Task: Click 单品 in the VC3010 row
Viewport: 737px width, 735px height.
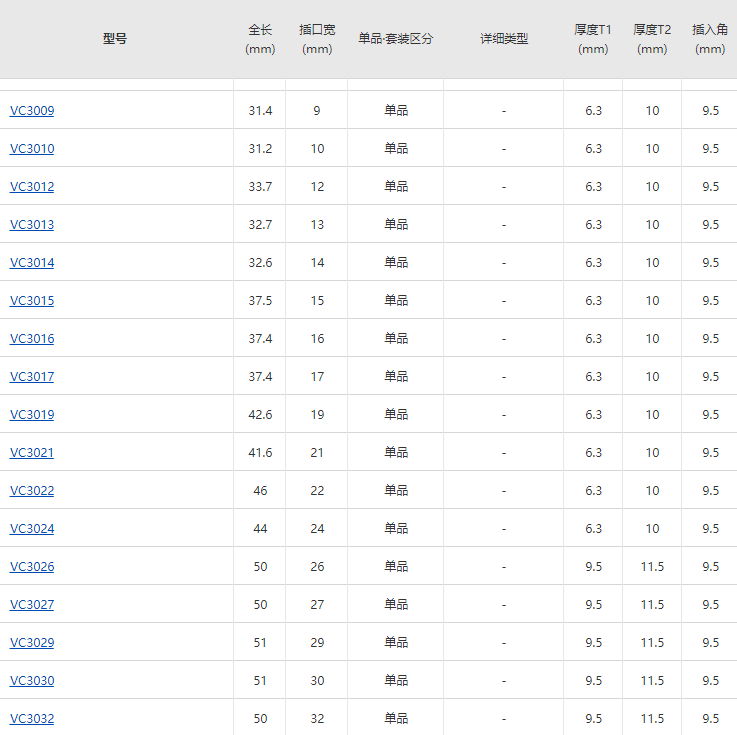Action: pyautogui.click(x=396, y=149)
